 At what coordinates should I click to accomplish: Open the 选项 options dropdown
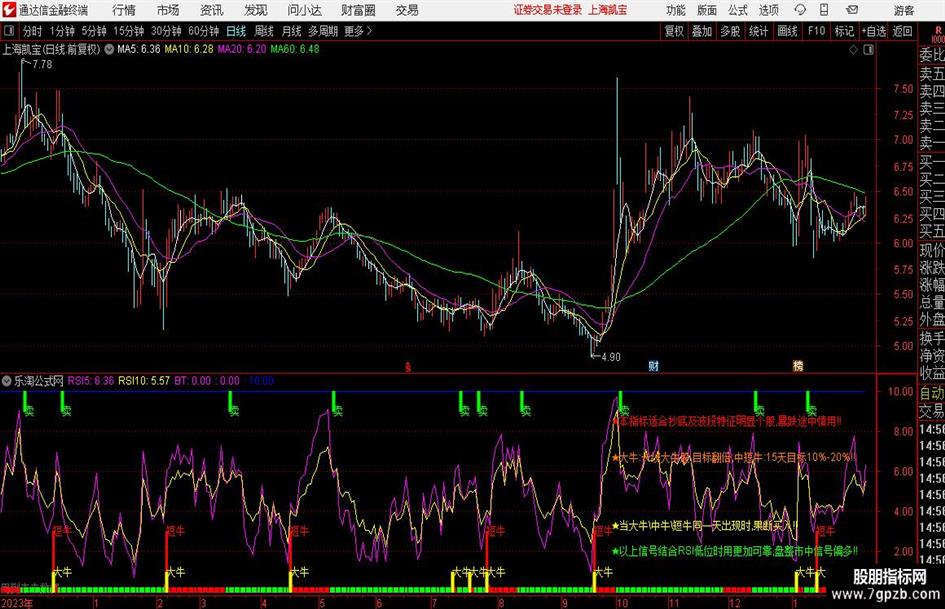(x=768, y=10)
